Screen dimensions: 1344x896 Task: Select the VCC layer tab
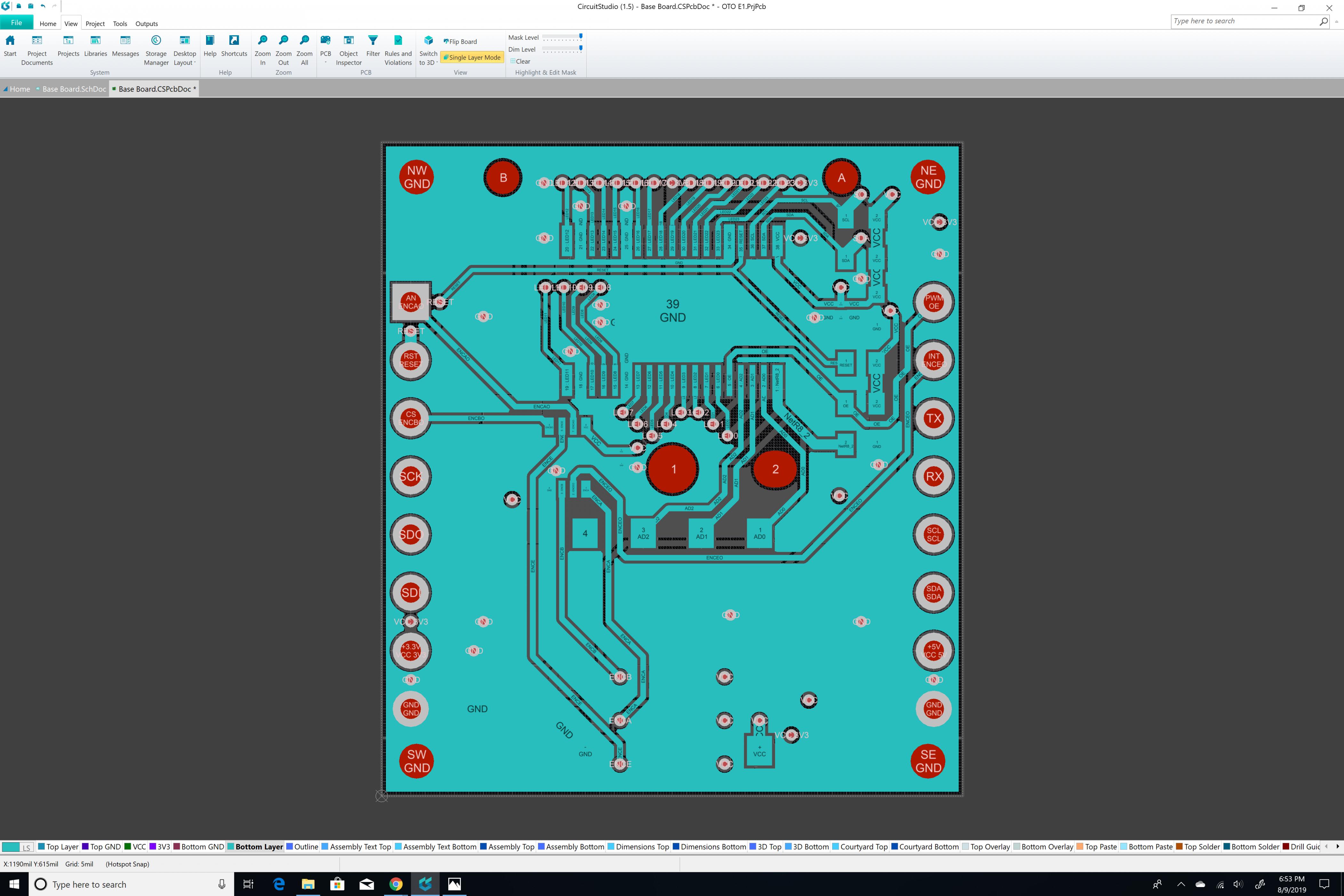coord(135,847)
